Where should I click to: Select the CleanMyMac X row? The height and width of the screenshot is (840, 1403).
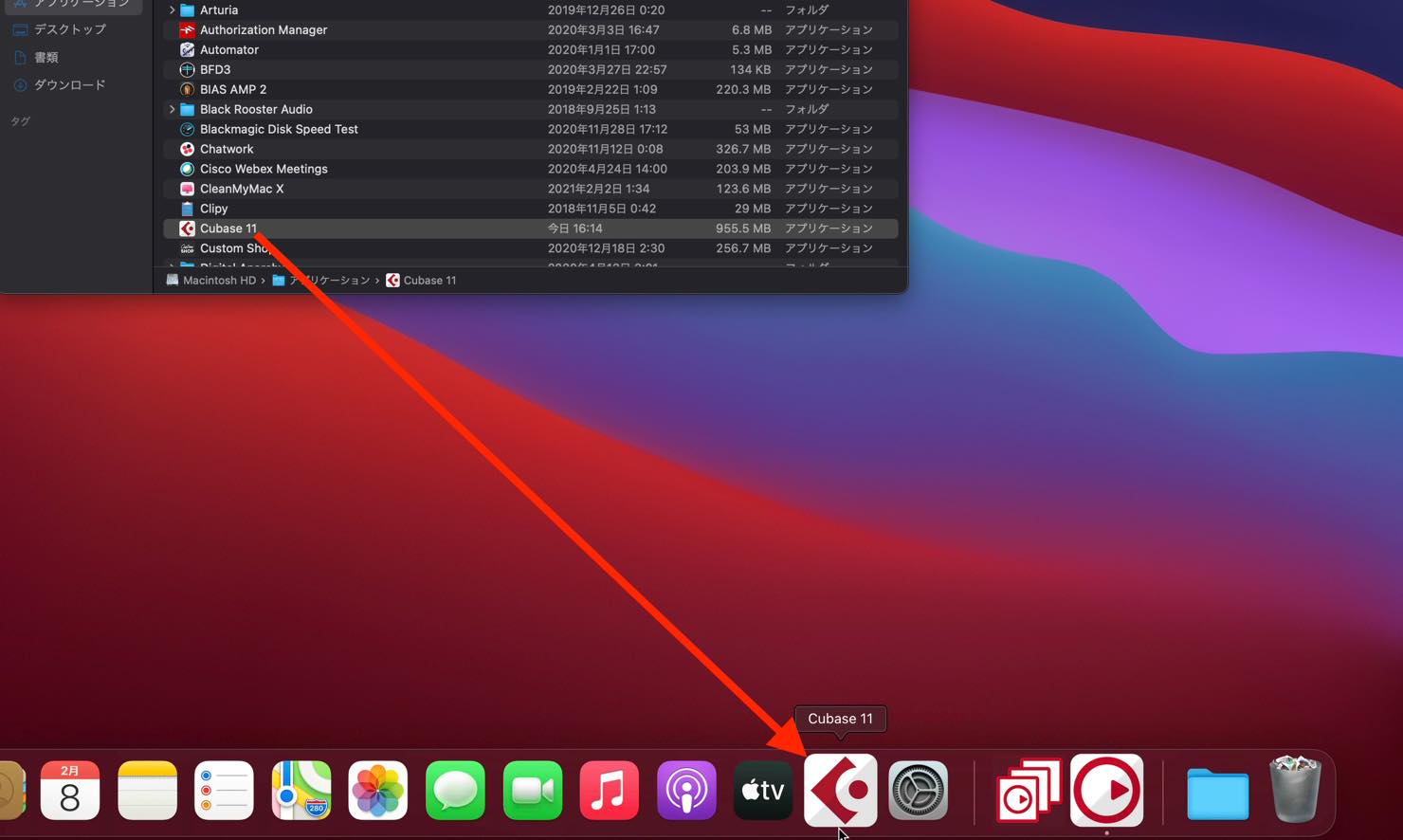point(530,189)
